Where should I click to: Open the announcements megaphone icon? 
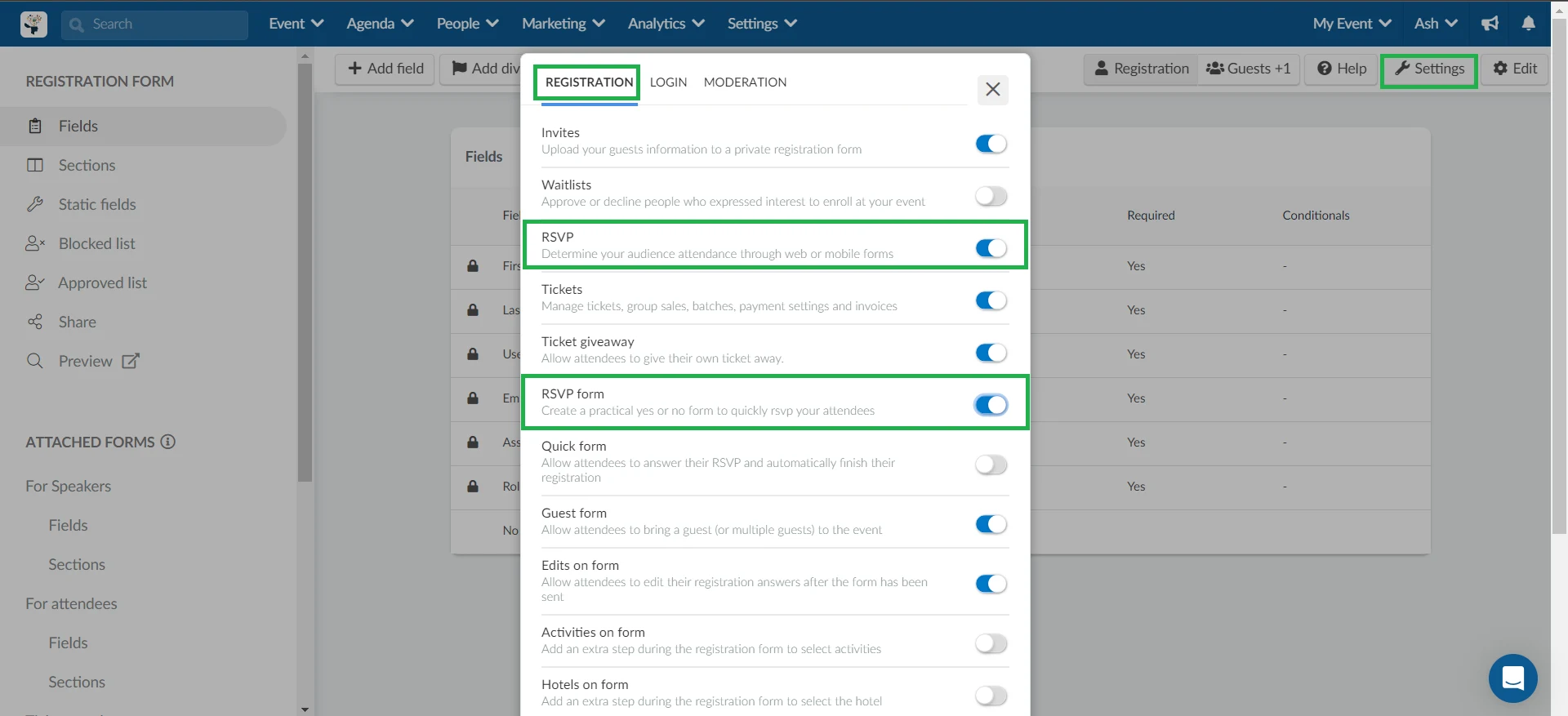[x=1490, y=24]
